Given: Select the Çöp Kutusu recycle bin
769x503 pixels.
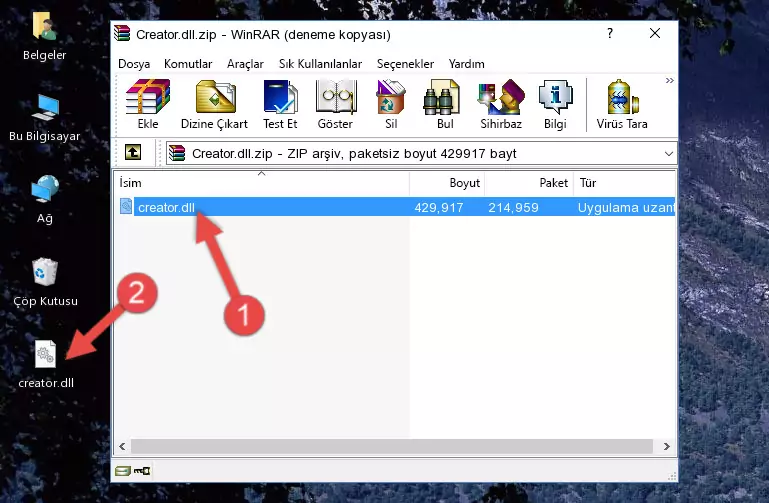Looking at the screenshot, I should [45, 282].
